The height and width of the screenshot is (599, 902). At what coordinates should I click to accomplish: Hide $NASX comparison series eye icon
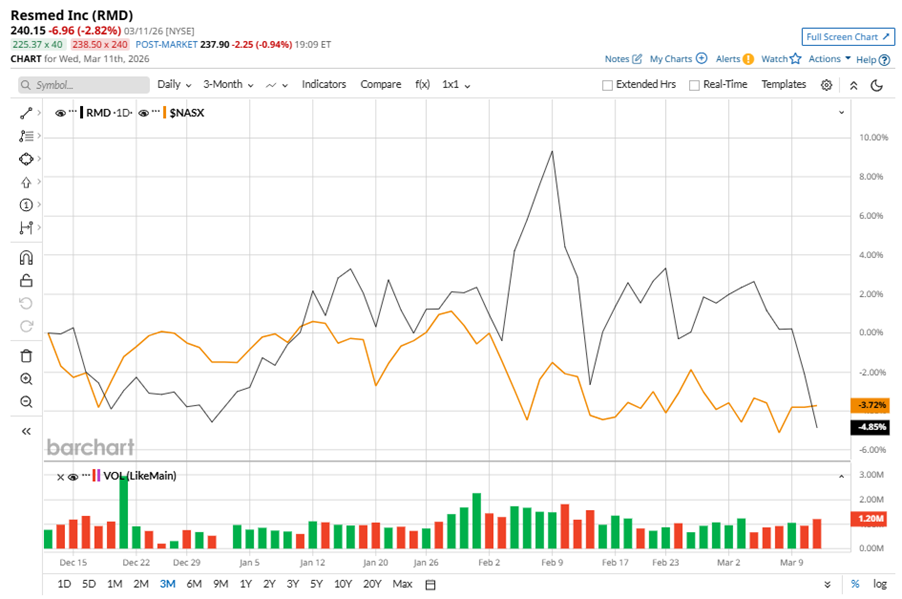(x=144, y=113)
